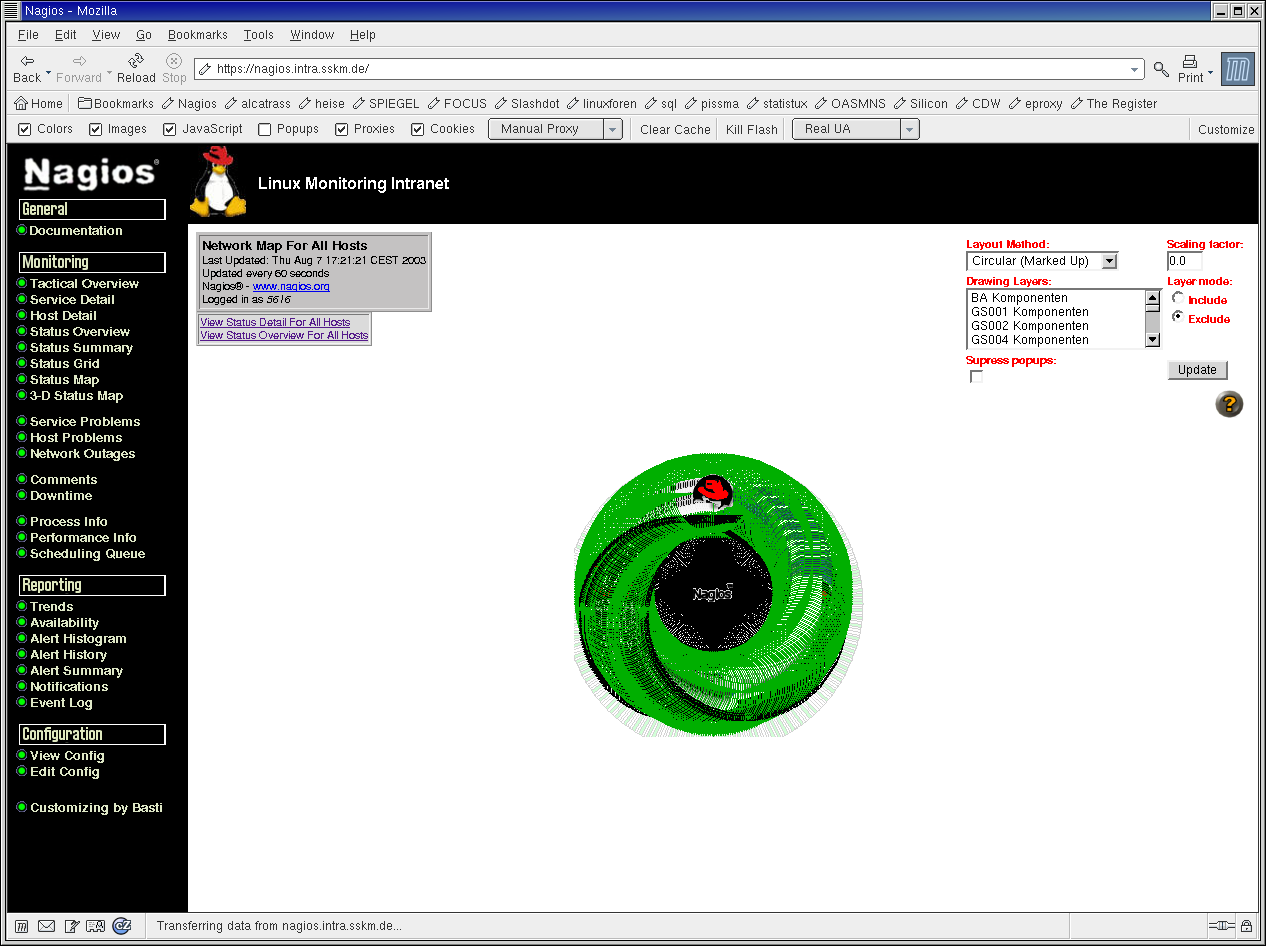Open the Bookmarks folder in personal toolbar

[115, 103]
